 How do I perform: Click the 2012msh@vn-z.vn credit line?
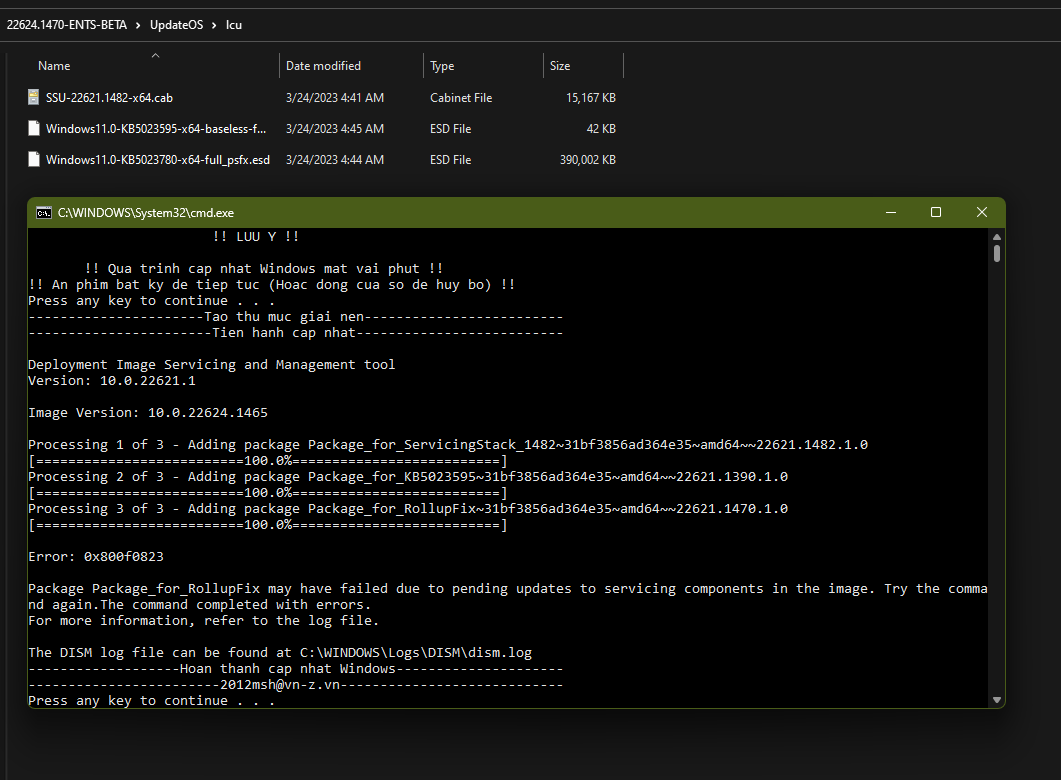[x=295, y=685]
